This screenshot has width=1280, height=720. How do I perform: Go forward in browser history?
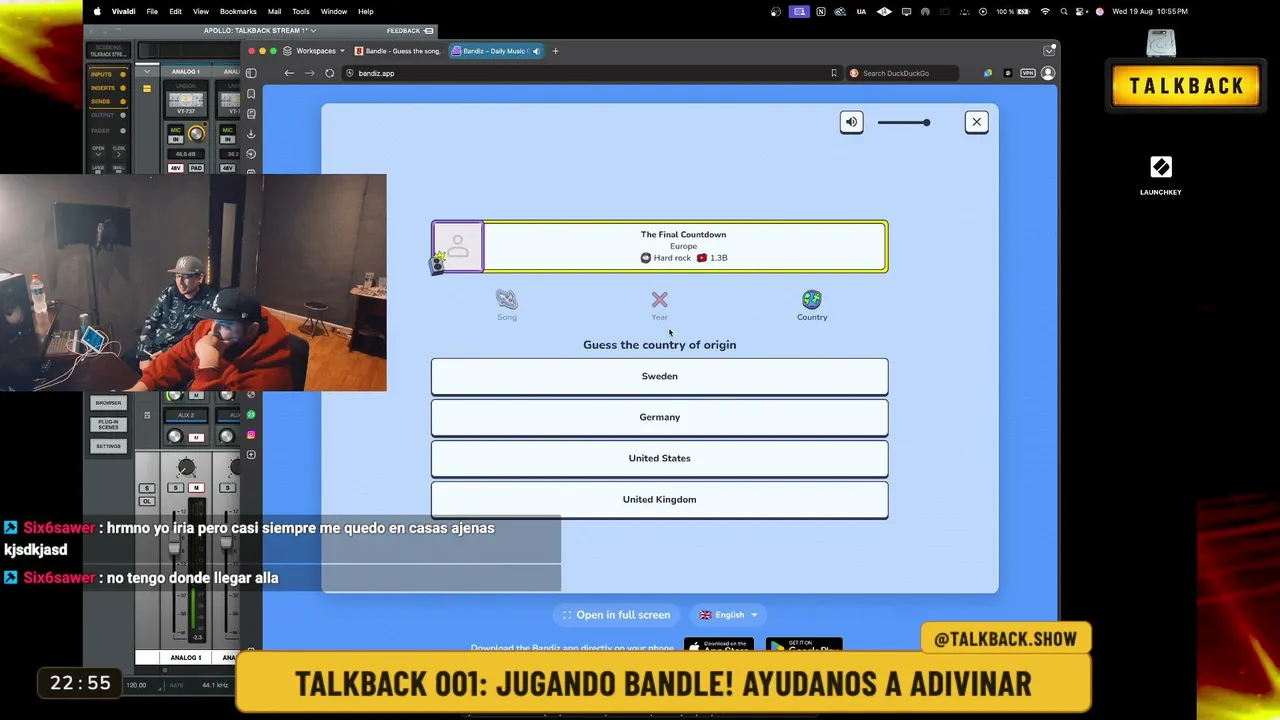click(309, 73)
